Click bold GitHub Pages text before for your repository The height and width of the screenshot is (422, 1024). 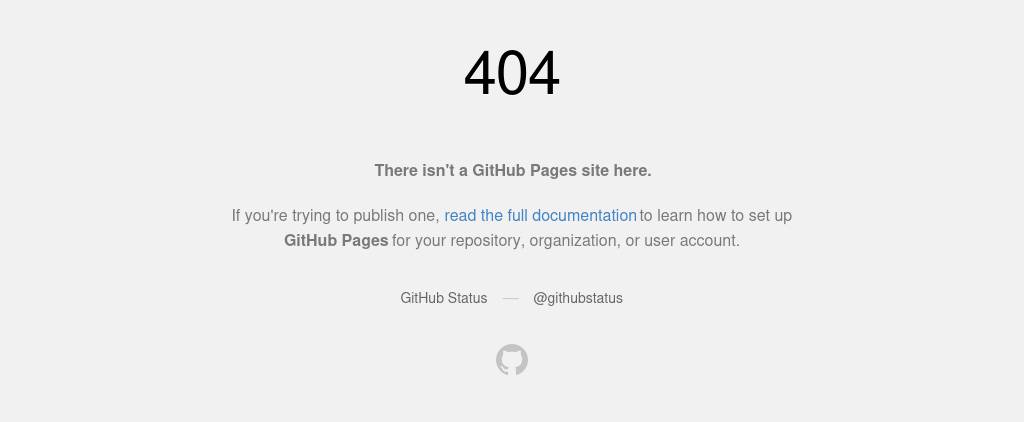point(336,240)
